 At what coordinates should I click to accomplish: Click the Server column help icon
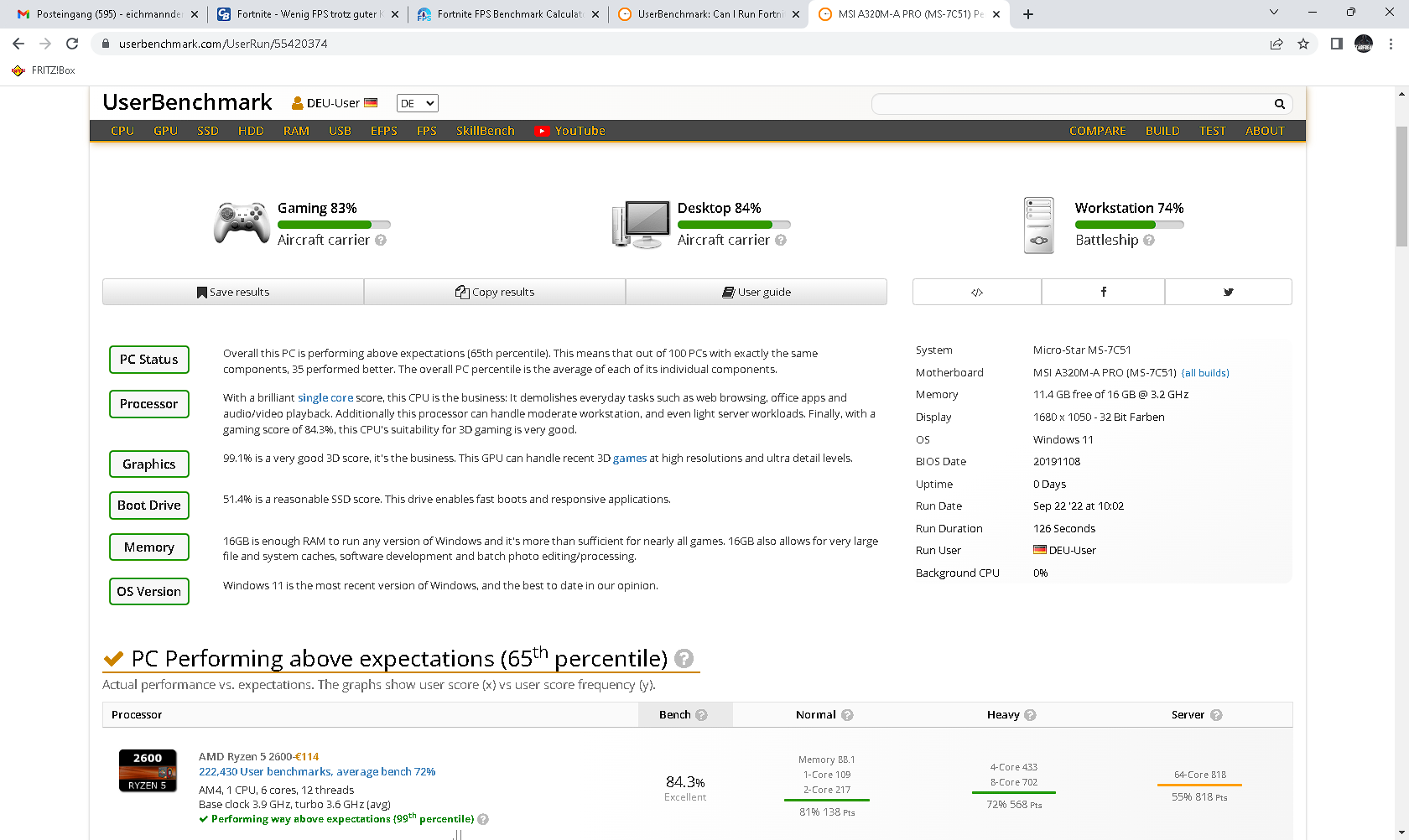pos(1217,715)
